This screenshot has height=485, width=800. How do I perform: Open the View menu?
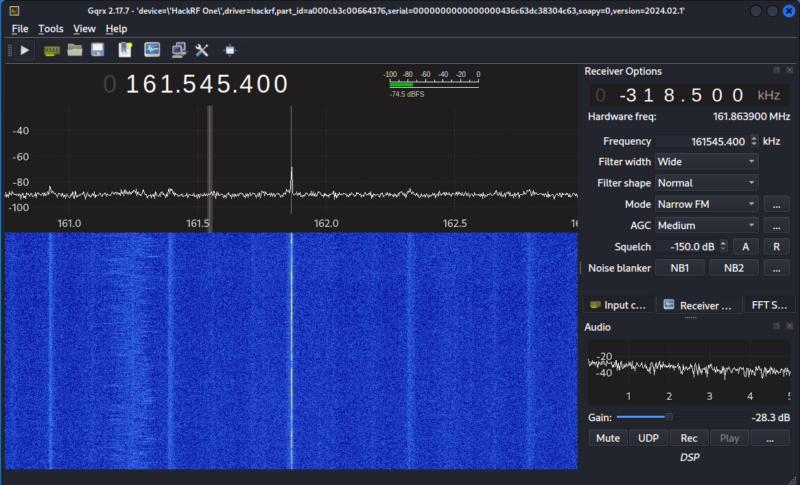pos(84,29)
